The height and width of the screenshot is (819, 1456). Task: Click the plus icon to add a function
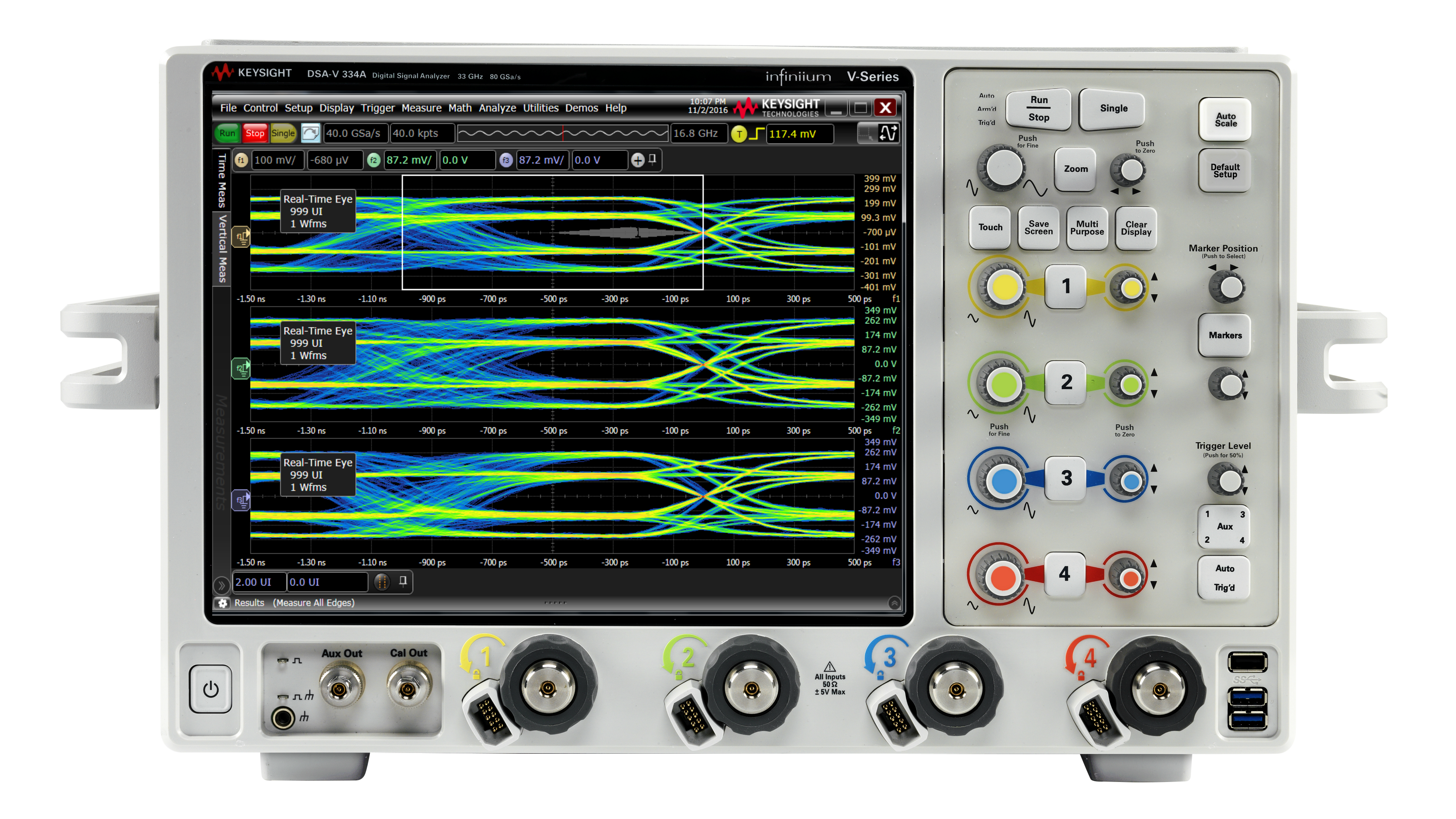(637, 161)
